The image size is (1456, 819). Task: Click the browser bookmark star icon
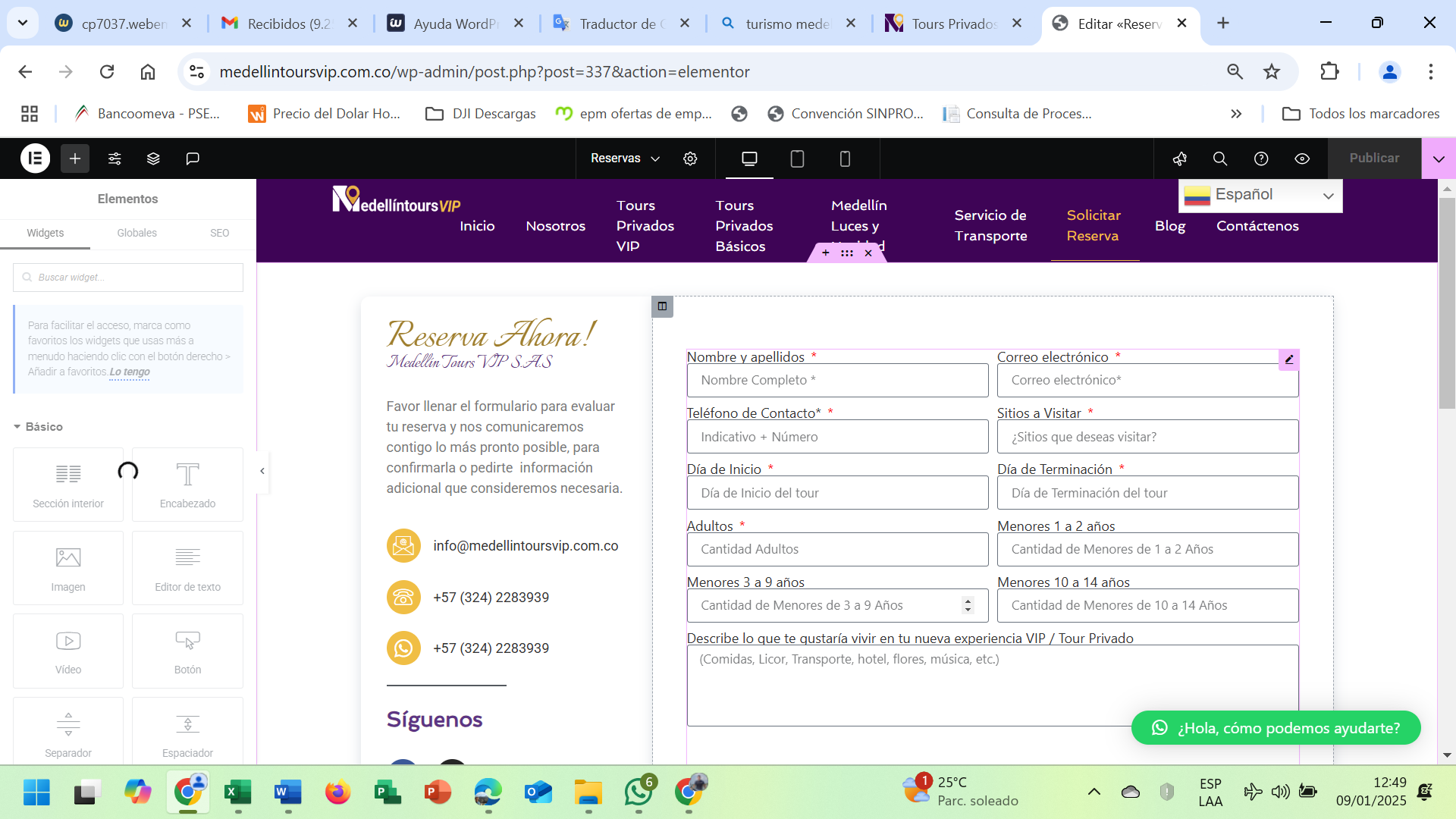pos(1272,72)
